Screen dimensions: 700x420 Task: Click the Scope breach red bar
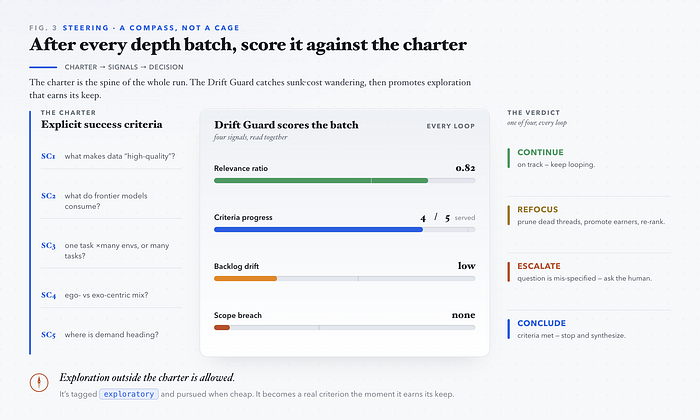(x=222, y=328)
